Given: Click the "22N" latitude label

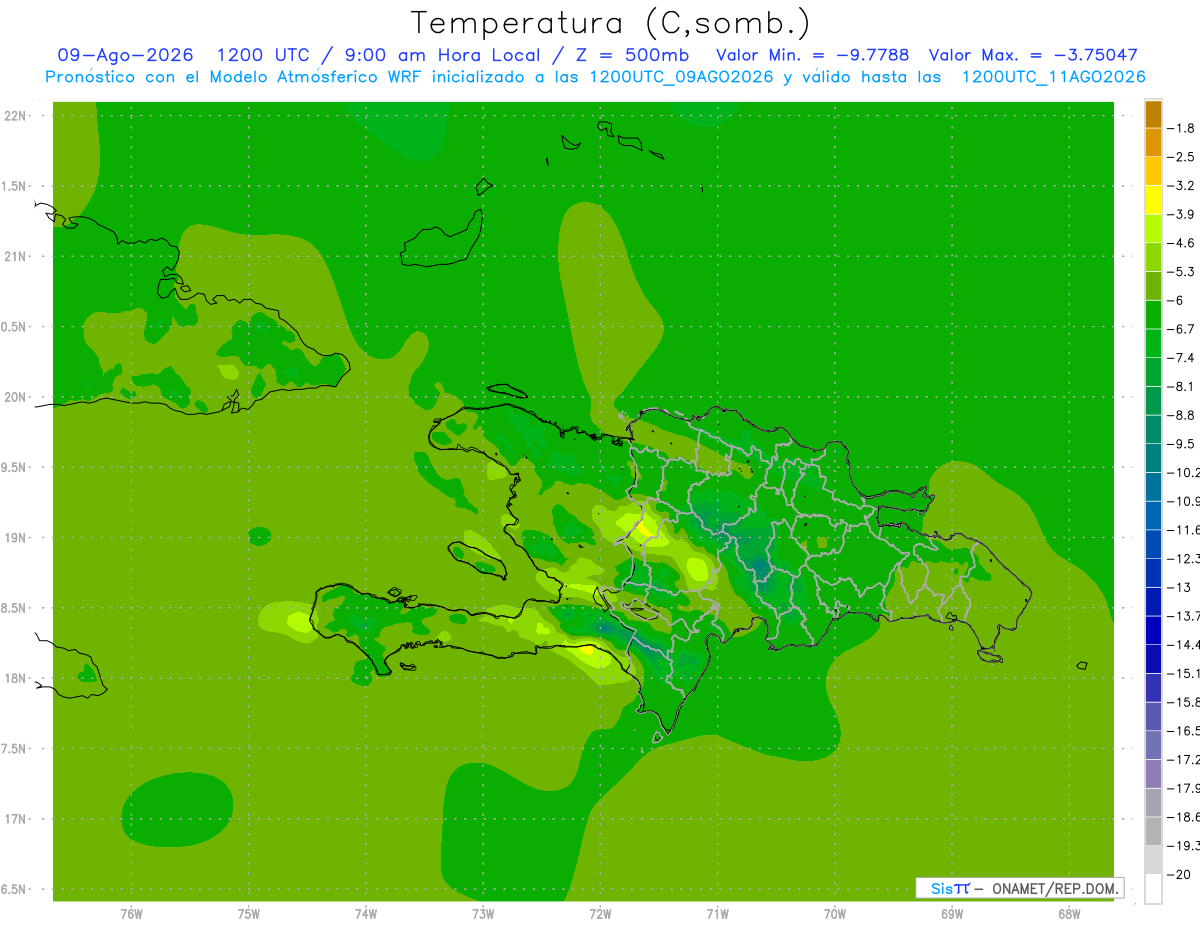Looking at the screenshot, I should point(14,115).
